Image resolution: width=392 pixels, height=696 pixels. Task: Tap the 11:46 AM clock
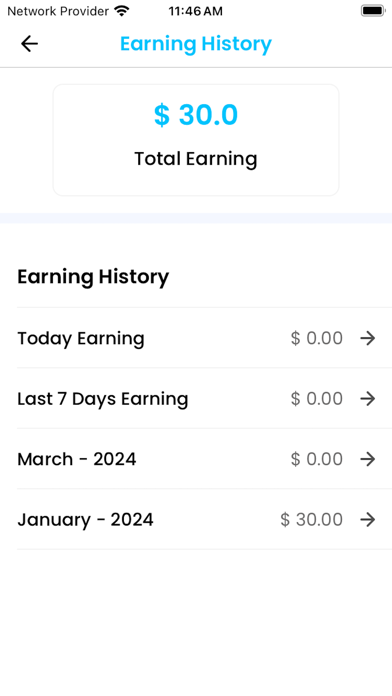pos(195,11)
